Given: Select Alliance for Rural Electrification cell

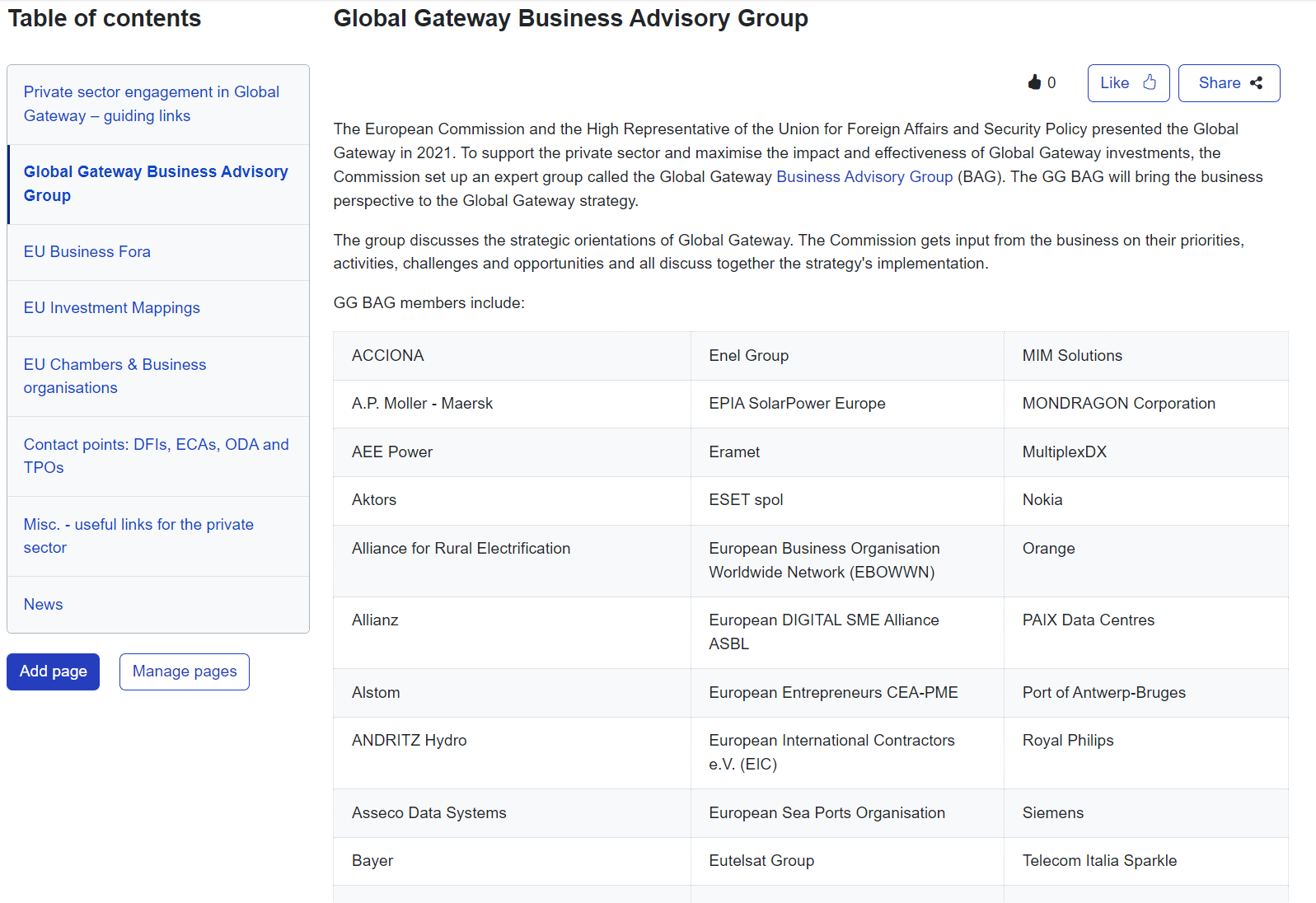Looking at the screenshot, I should (x=512, y=561).
